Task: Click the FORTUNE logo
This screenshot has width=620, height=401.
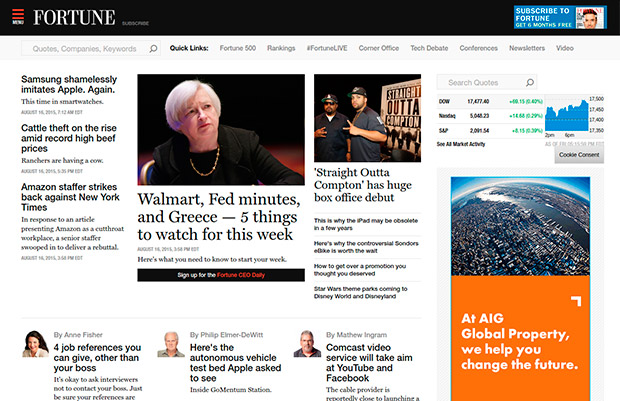Action: 74,17
